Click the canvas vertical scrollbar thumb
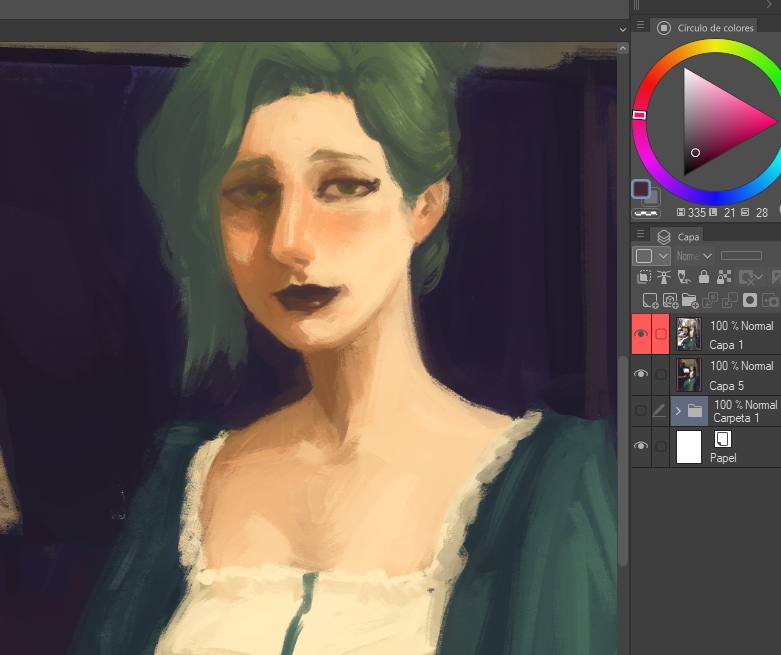This screenshot has width=781, height=655. (x=623, y=461)
